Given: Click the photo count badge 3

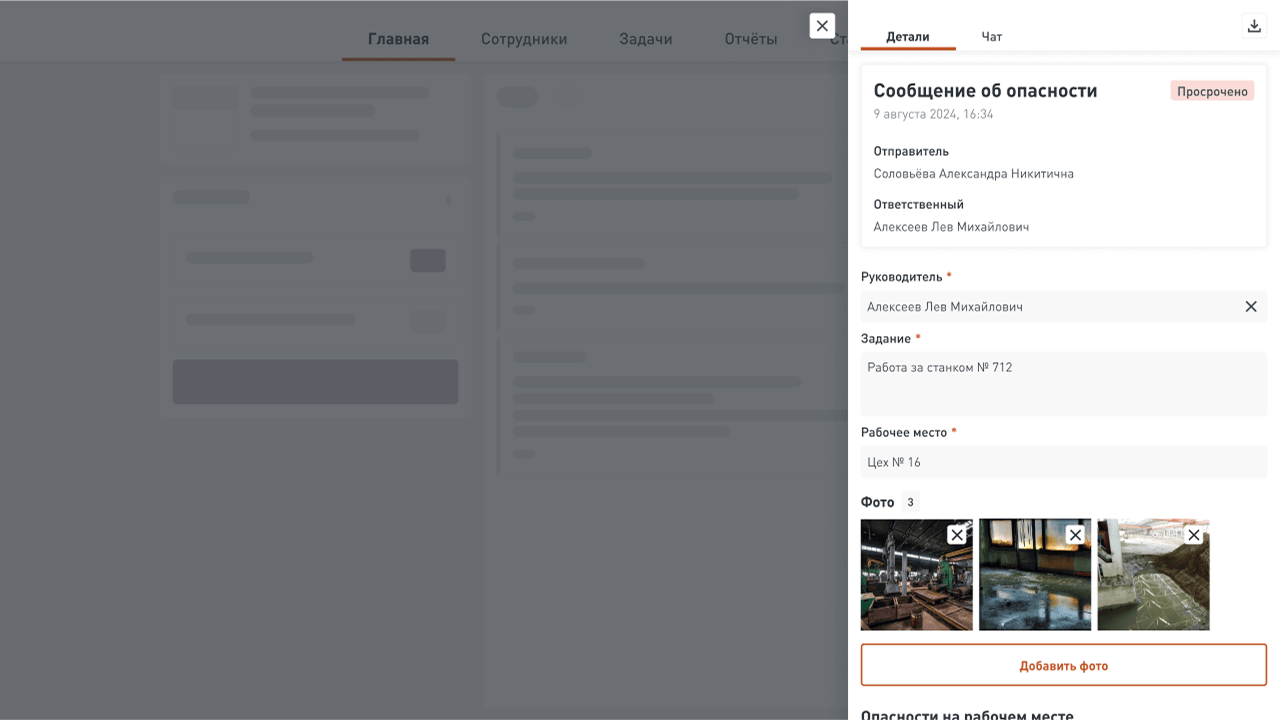Looking at the screenshot, I should (x=910, y=502).
